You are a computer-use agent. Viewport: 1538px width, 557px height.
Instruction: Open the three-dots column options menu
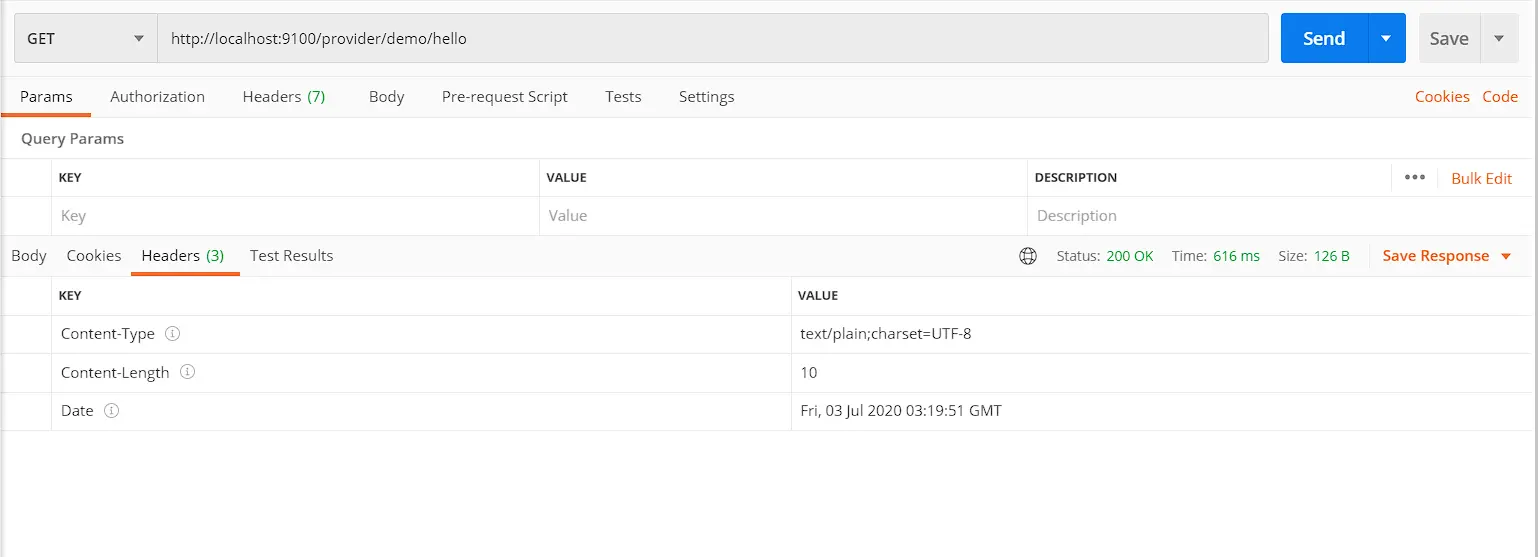[x=1414, y=178]
